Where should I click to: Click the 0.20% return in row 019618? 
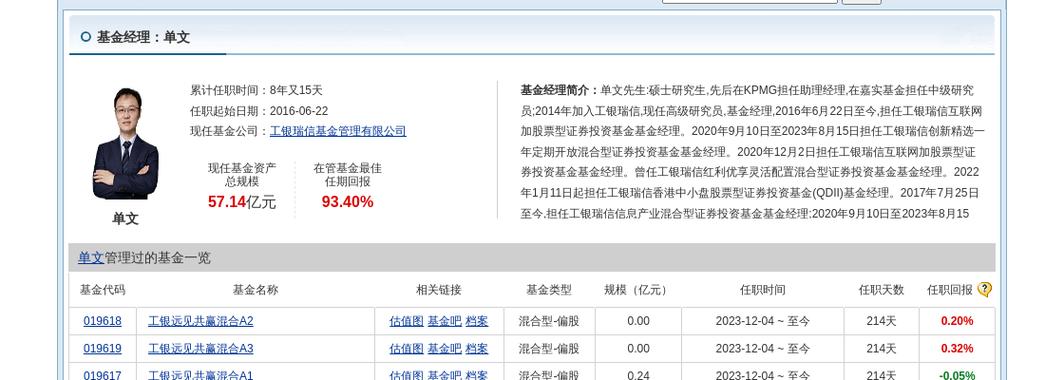pos(957,321)
